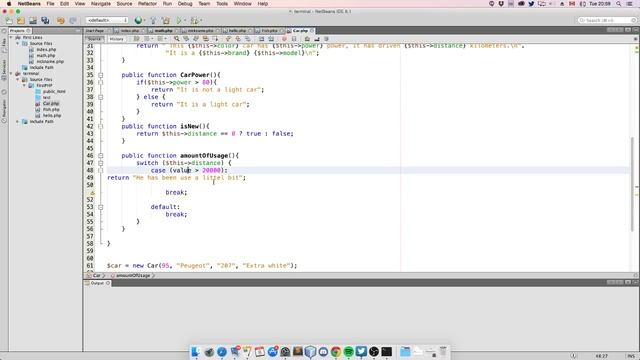Image resolution: width=640 pixels, height=360 pixels.
Task: Click the Redo toolbar icon
Action: [x=73, y=20]
